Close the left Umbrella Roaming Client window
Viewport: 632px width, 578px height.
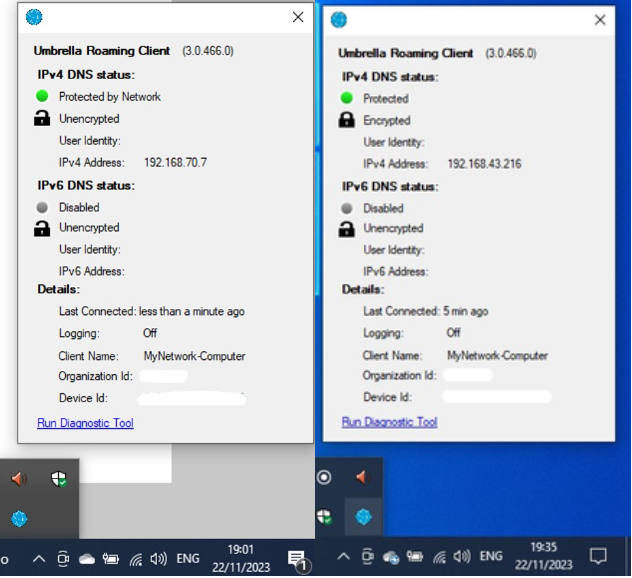298,17
